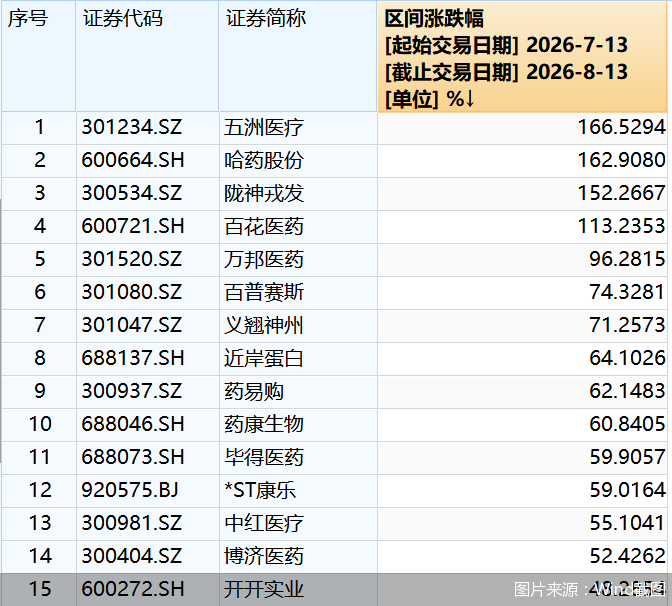Click value 64.1026
This screenshot has width=672, height=606.
pyautogui.click(x=627, y=358)
